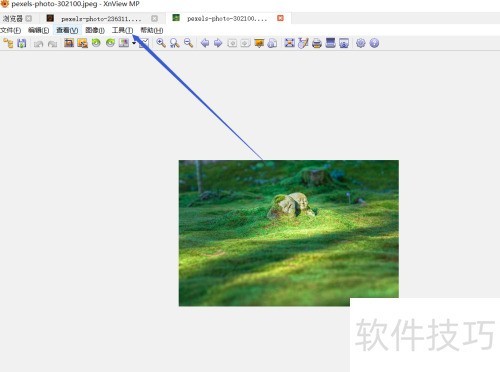Rotate image counter-clockwise with the green icon
Image resolution: width=500 pixels, height=372 pixels.
click(x=96, y=43)
